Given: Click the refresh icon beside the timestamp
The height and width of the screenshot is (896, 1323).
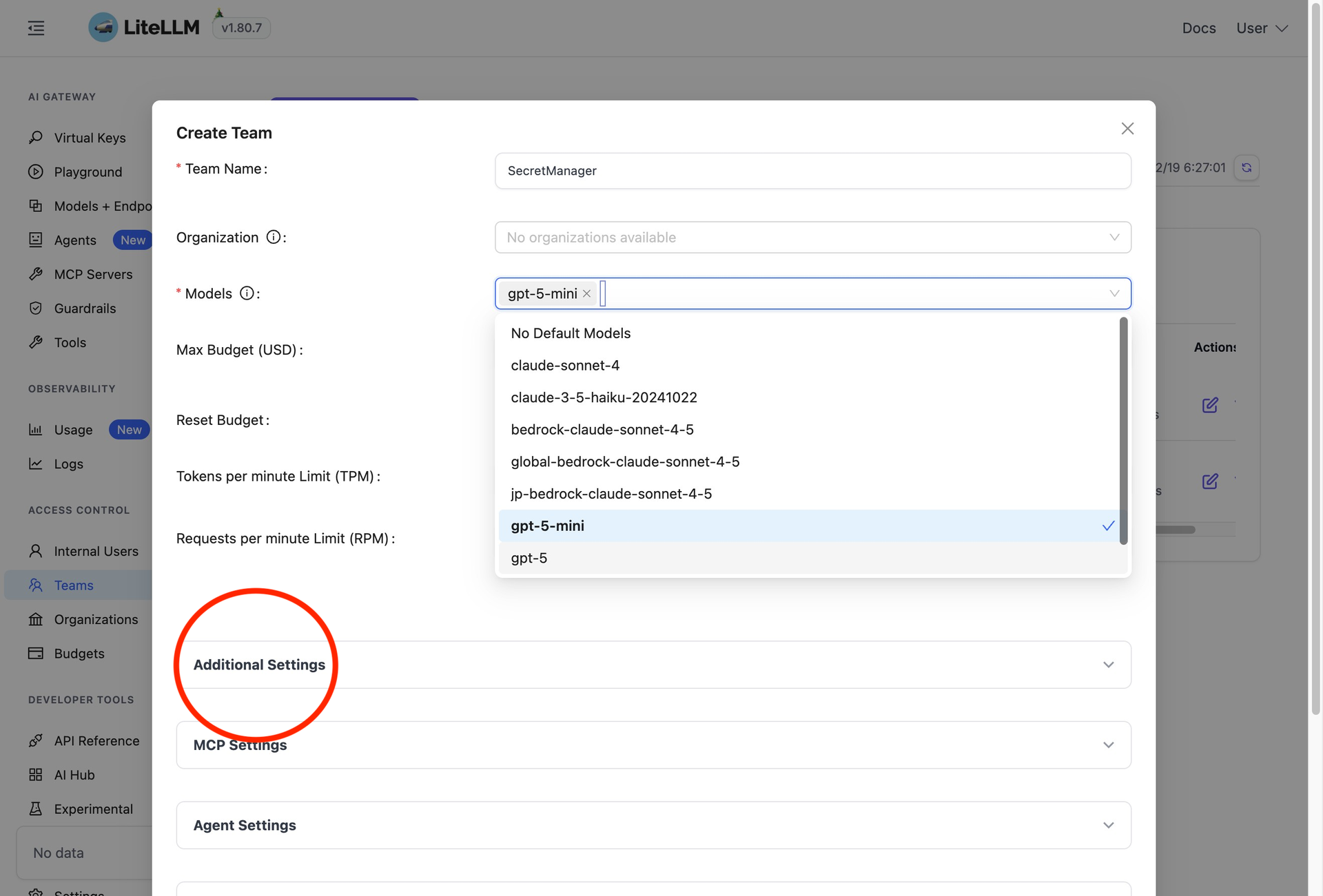Looking at the screenshot, I should click(1247, 167).
